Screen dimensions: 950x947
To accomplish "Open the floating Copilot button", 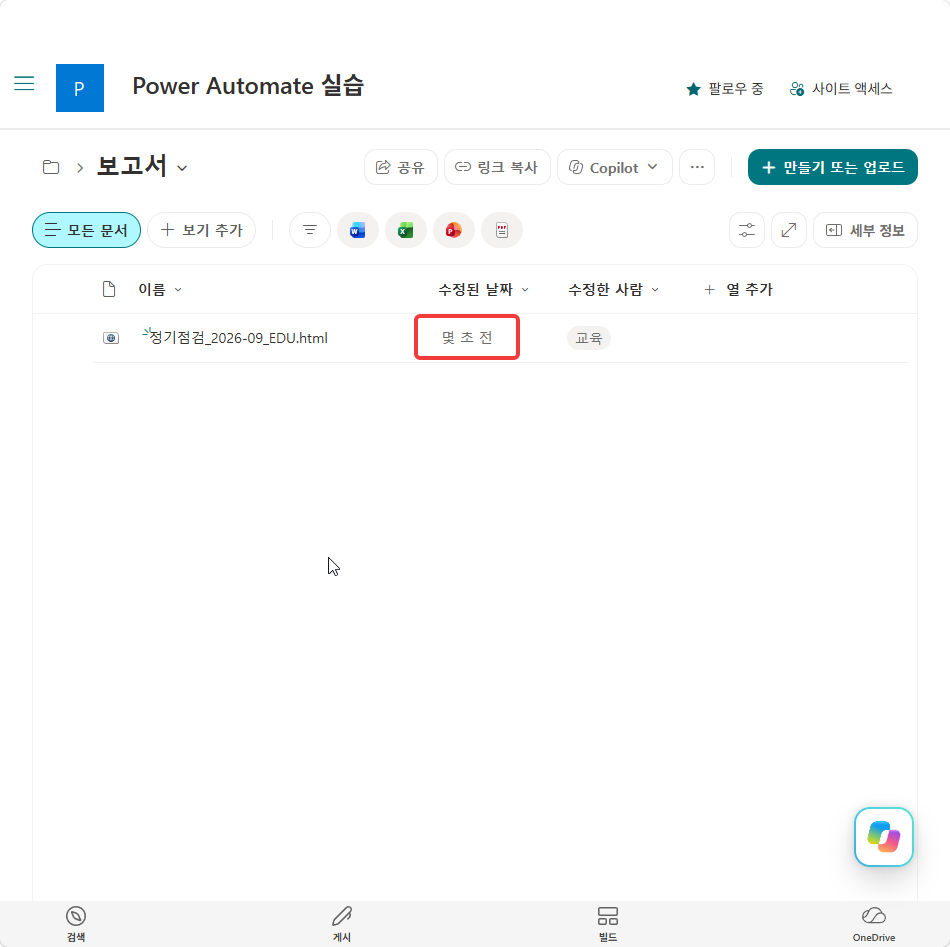I will (x=883, y=837).
